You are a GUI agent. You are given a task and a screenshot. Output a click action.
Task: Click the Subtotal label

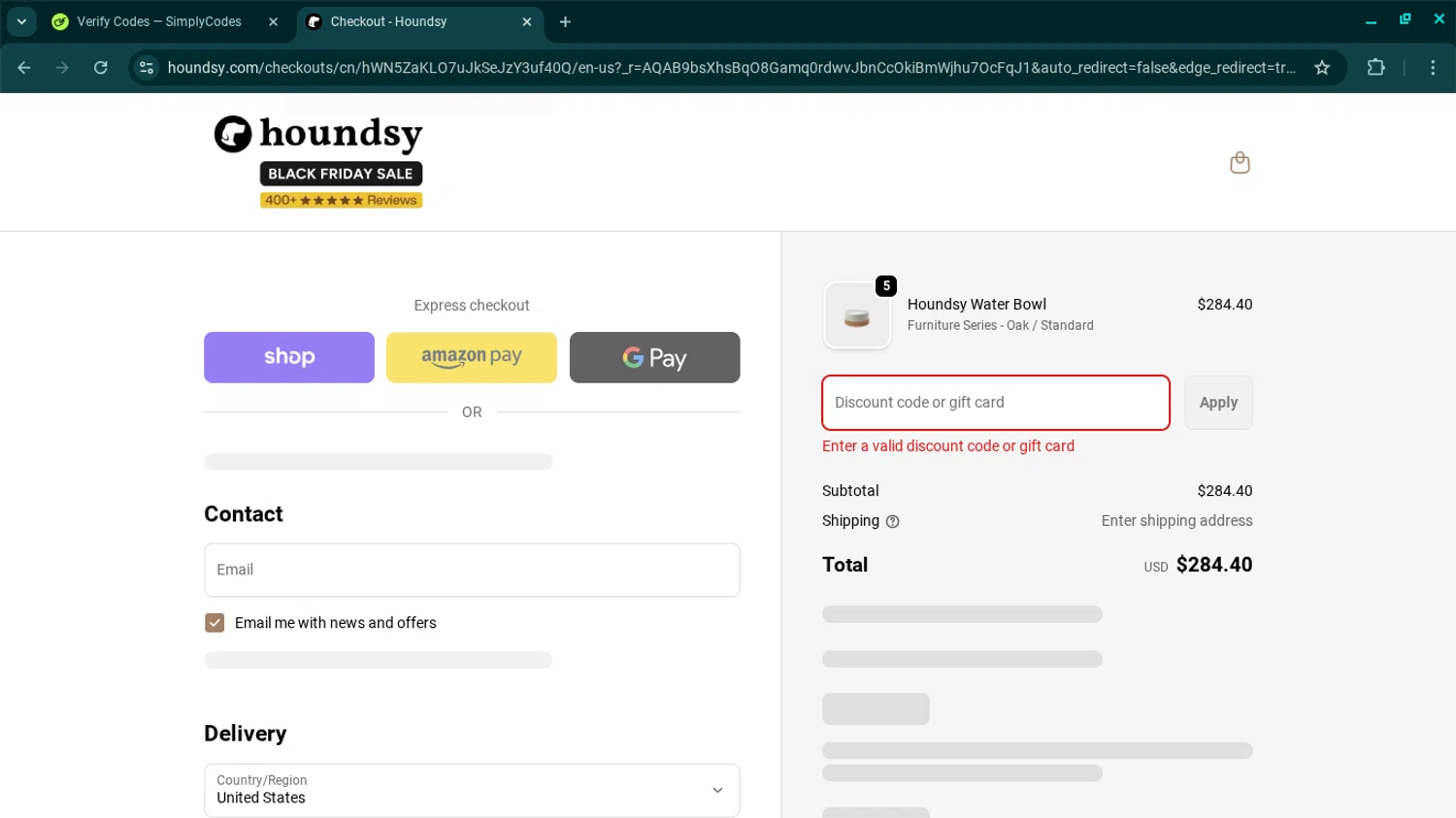pos(850,491)
